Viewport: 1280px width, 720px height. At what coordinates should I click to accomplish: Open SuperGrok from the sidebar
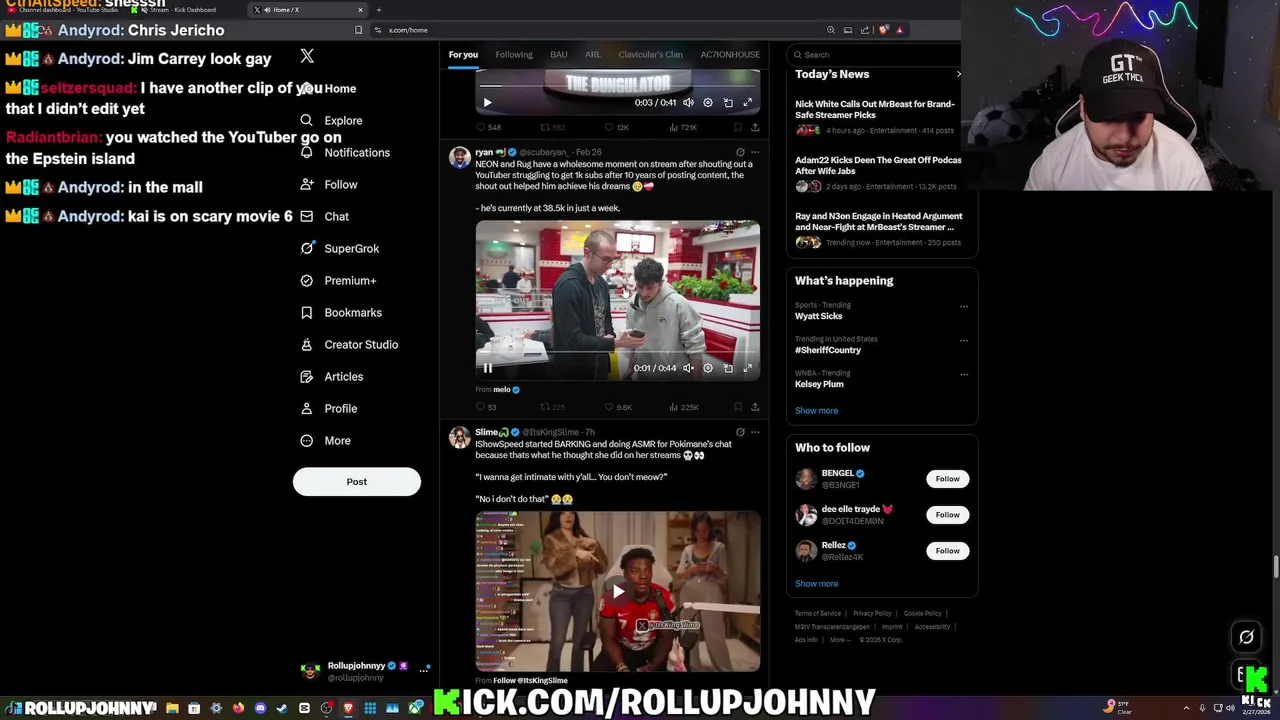click(339, 248)
